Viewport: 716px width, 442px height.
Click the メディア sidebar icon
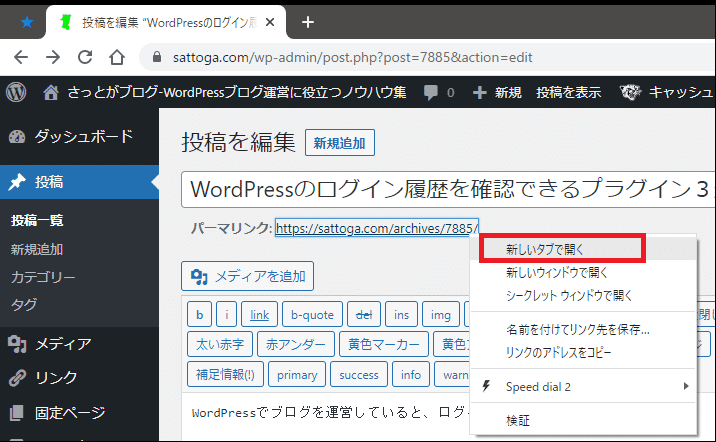coord(17,344)
